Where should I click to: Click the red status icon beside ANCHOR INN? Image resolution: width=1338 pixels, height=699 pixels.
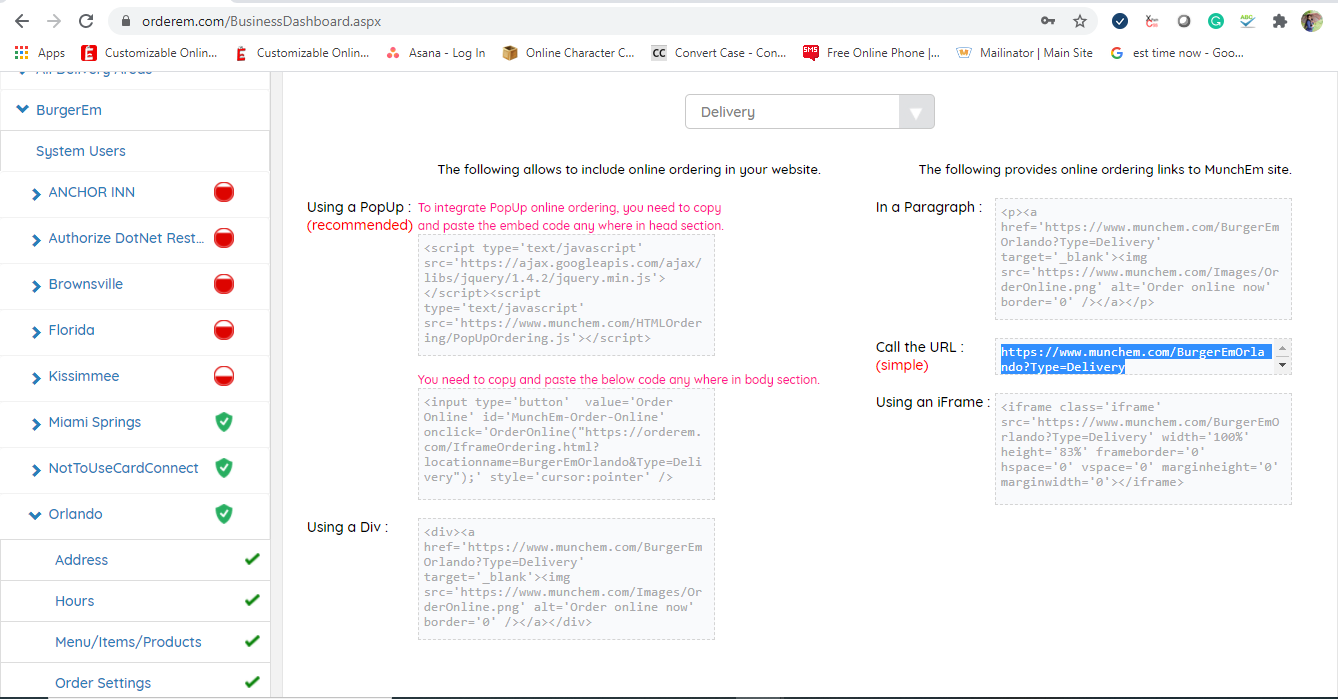click(224, 192)
